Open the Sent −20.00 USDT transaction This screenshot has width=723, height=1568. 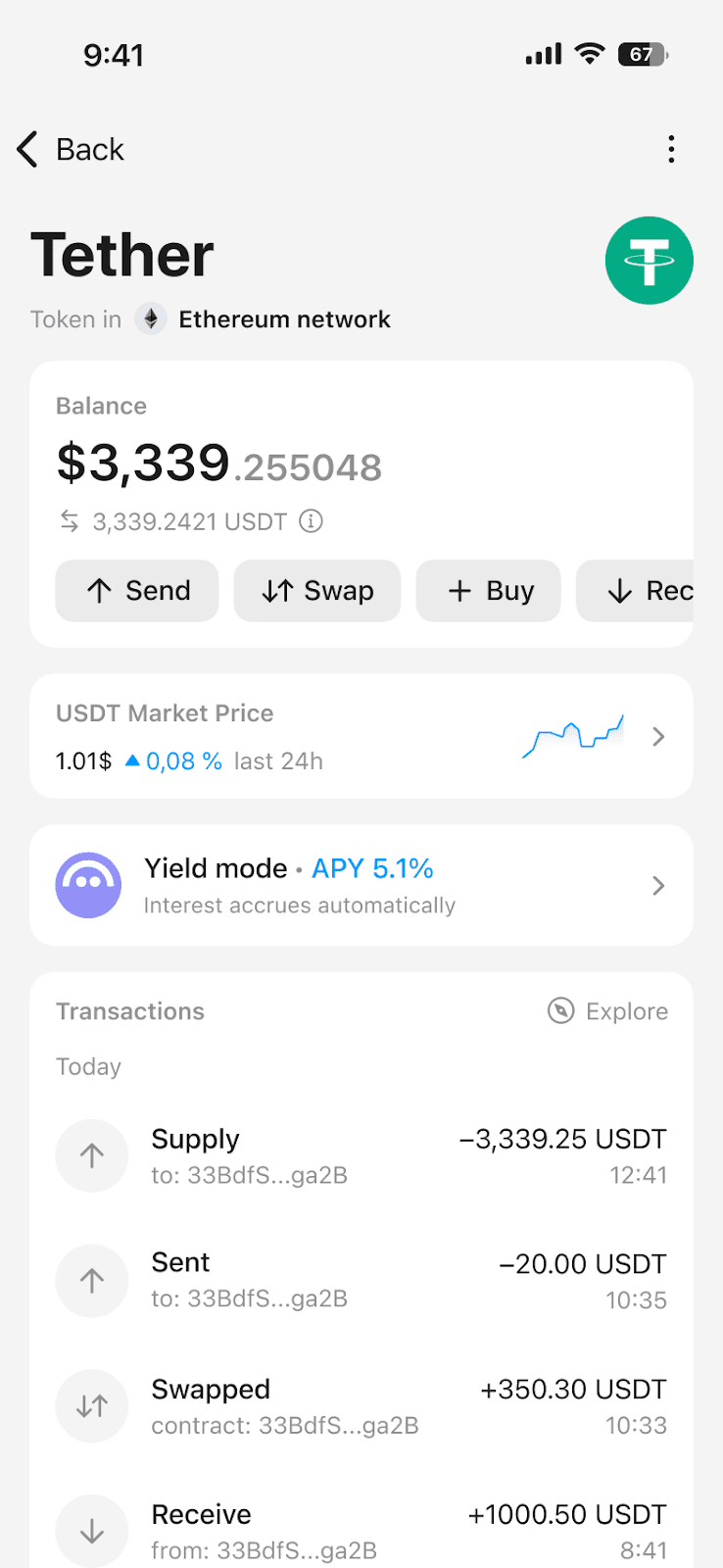(x=361, y=1281)
